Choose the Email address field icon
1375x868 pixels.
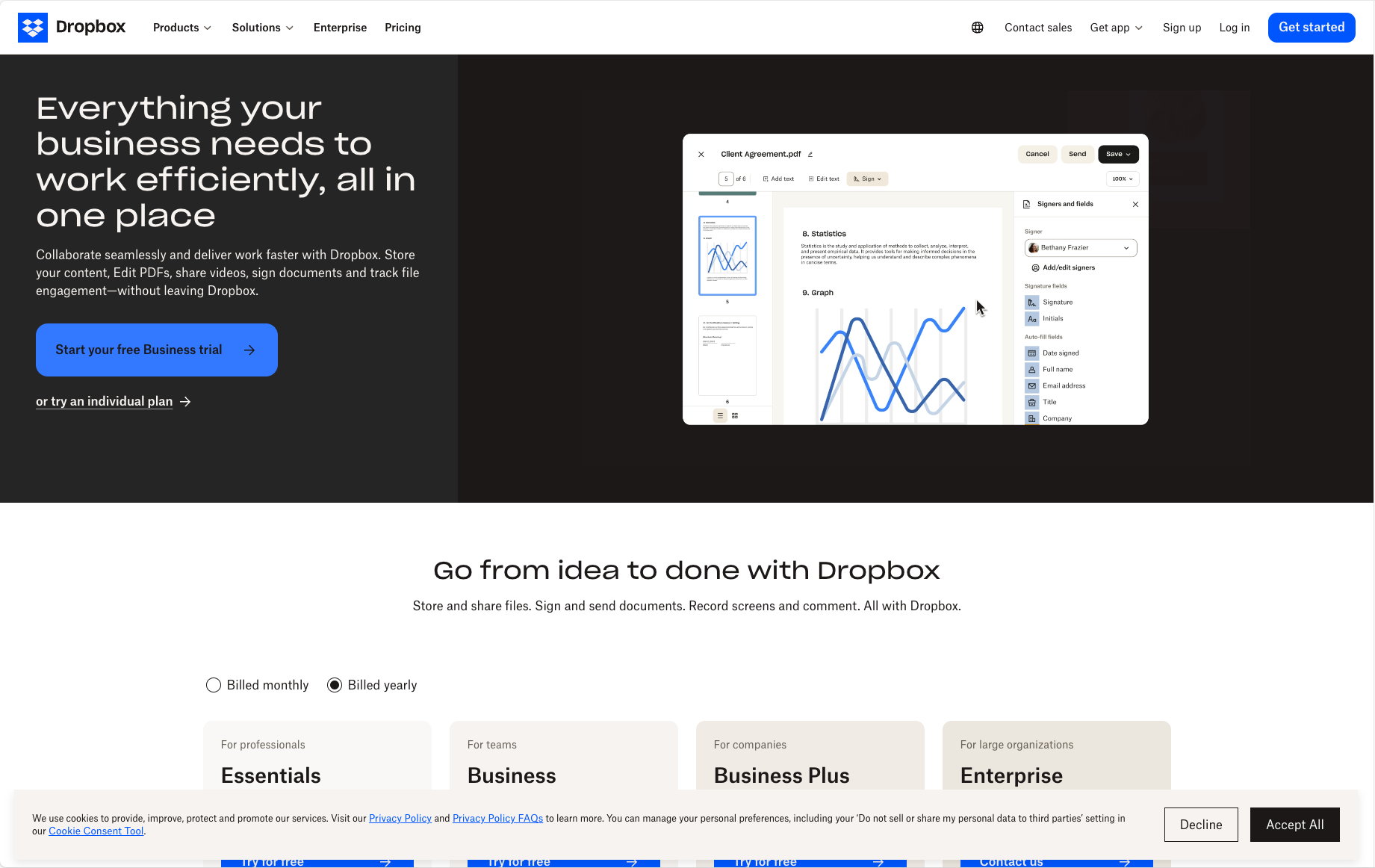[1032, 386]
